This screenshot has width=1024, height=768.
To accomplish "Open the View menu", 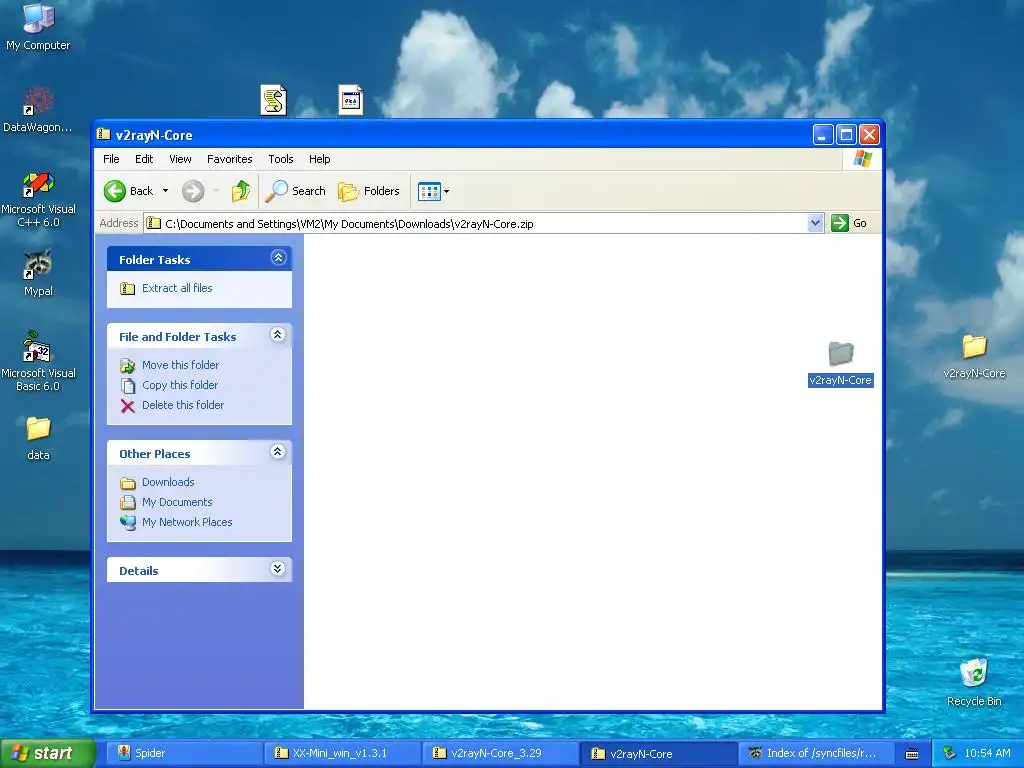I will point(180,159).
